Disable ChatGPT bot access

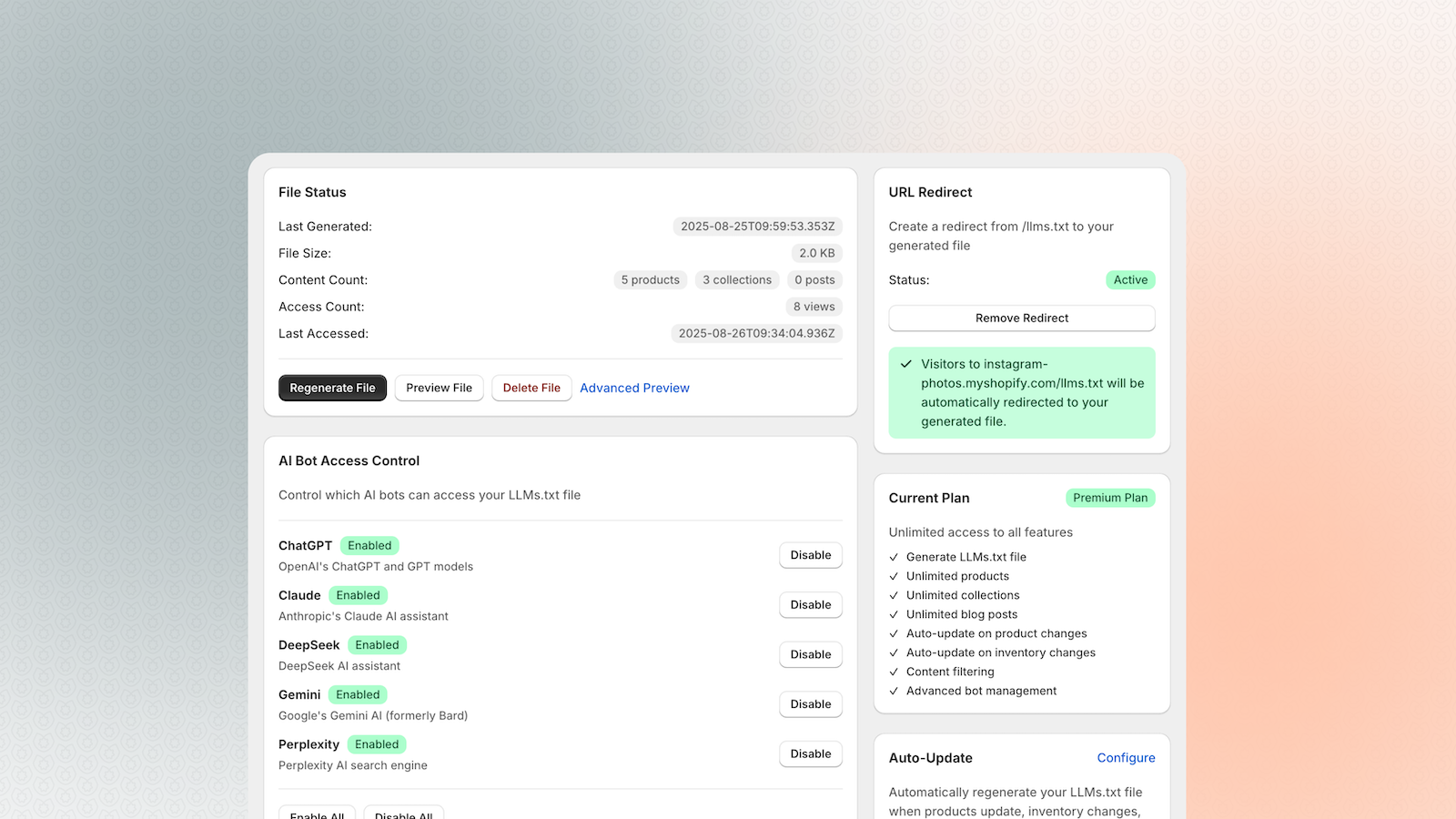pos(810,555)
